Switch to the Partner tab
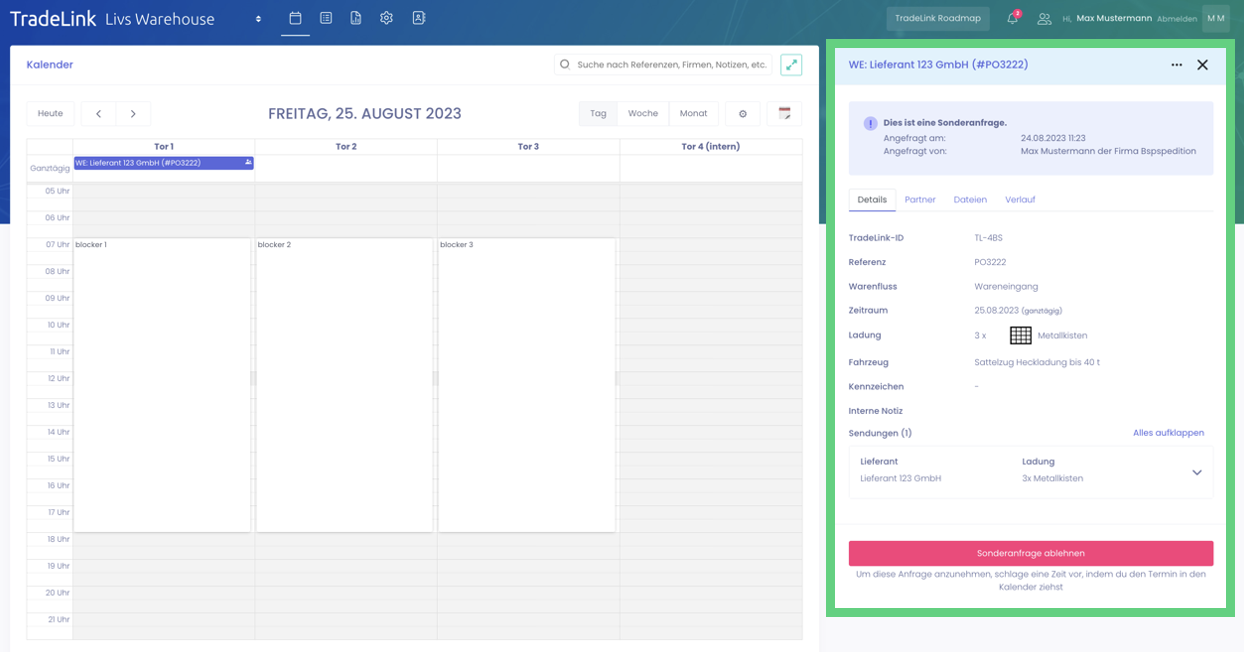Screen dimensions: 1244x652 click(920, 200)
